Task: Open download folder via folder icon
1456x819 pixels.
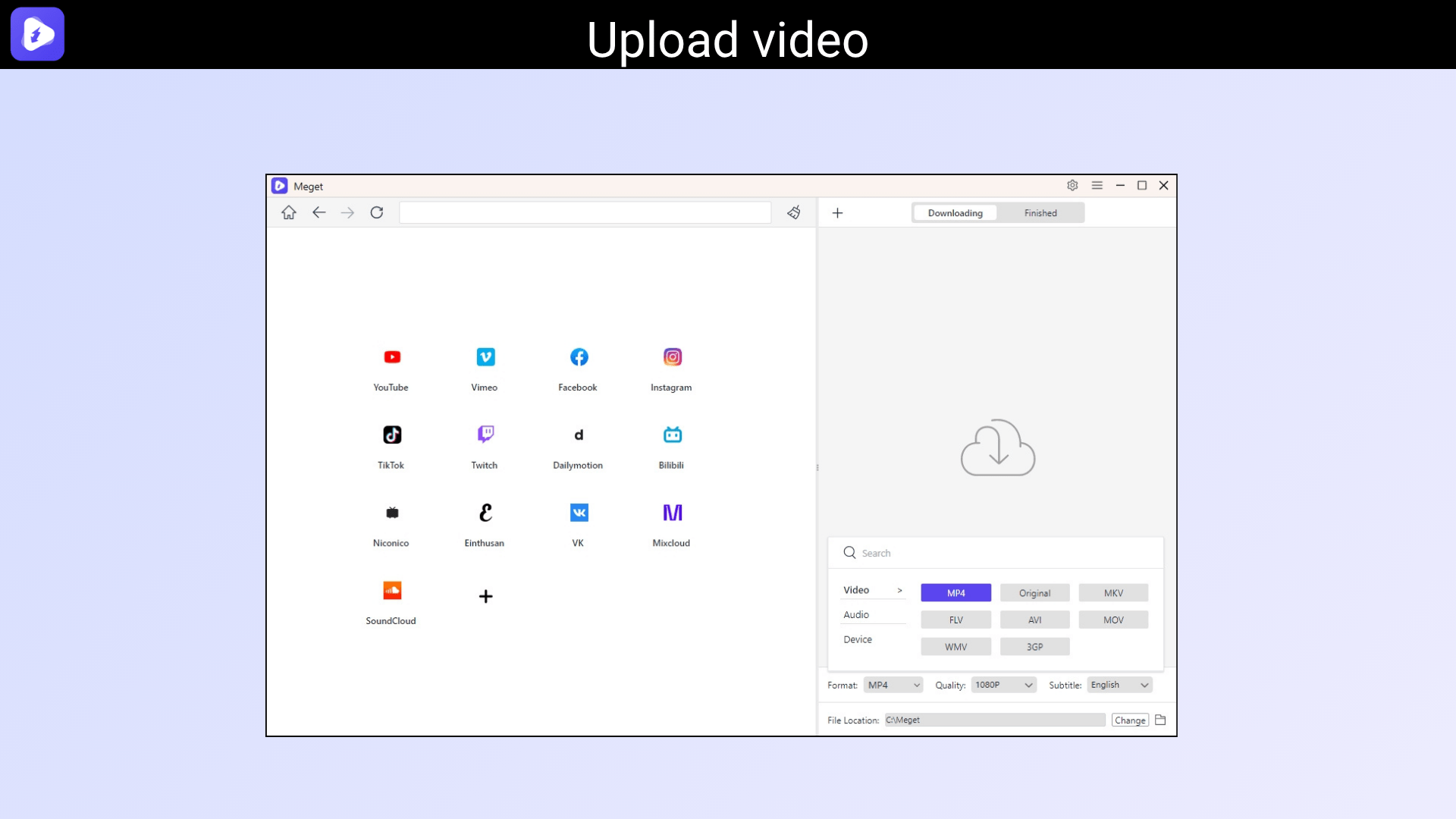Action: [x=1160, y=720]
